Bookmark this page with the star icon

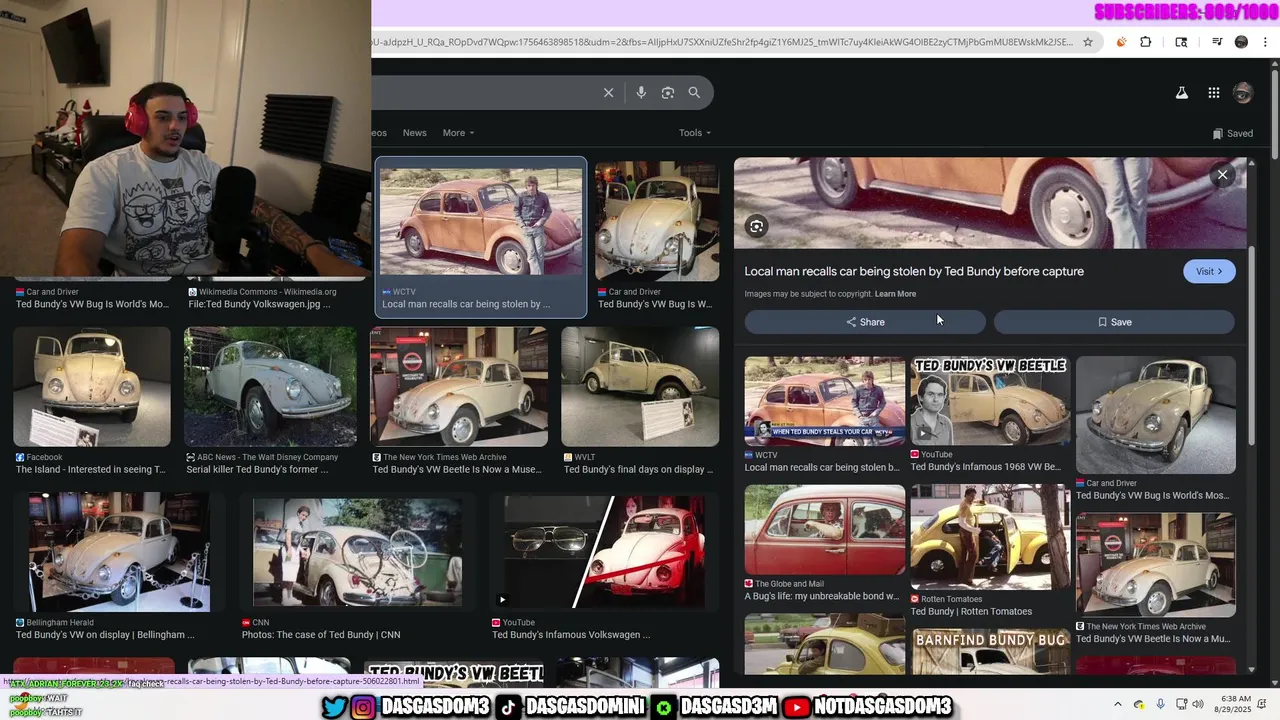1088,42
